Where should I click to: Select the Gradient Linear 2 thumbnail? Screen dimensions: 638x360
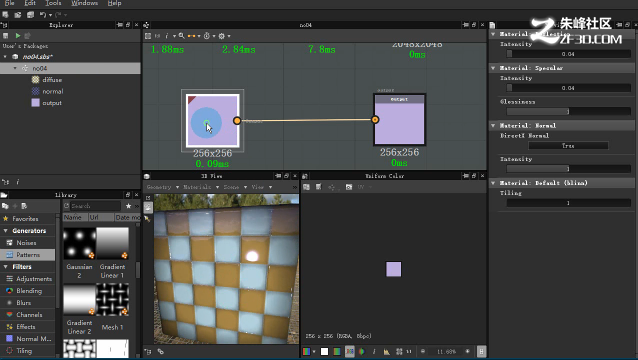[79, 299]
